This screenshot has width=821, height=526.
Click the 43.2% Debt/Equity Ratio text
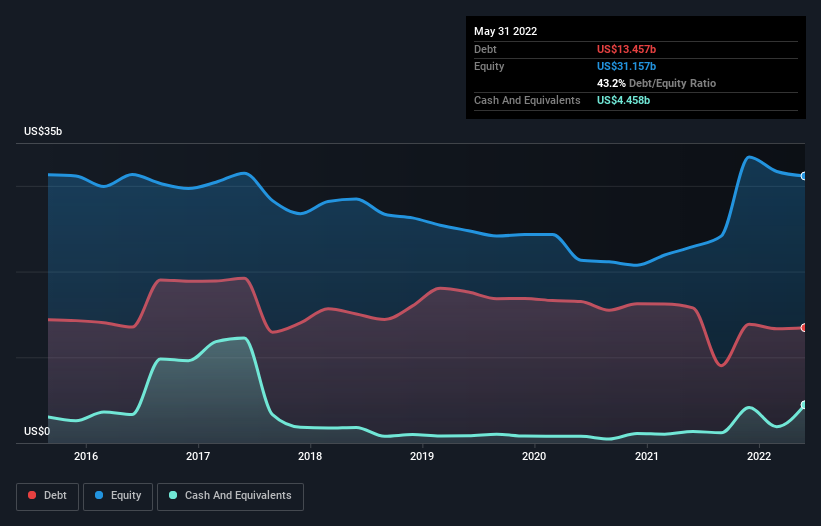click(657, 83)
